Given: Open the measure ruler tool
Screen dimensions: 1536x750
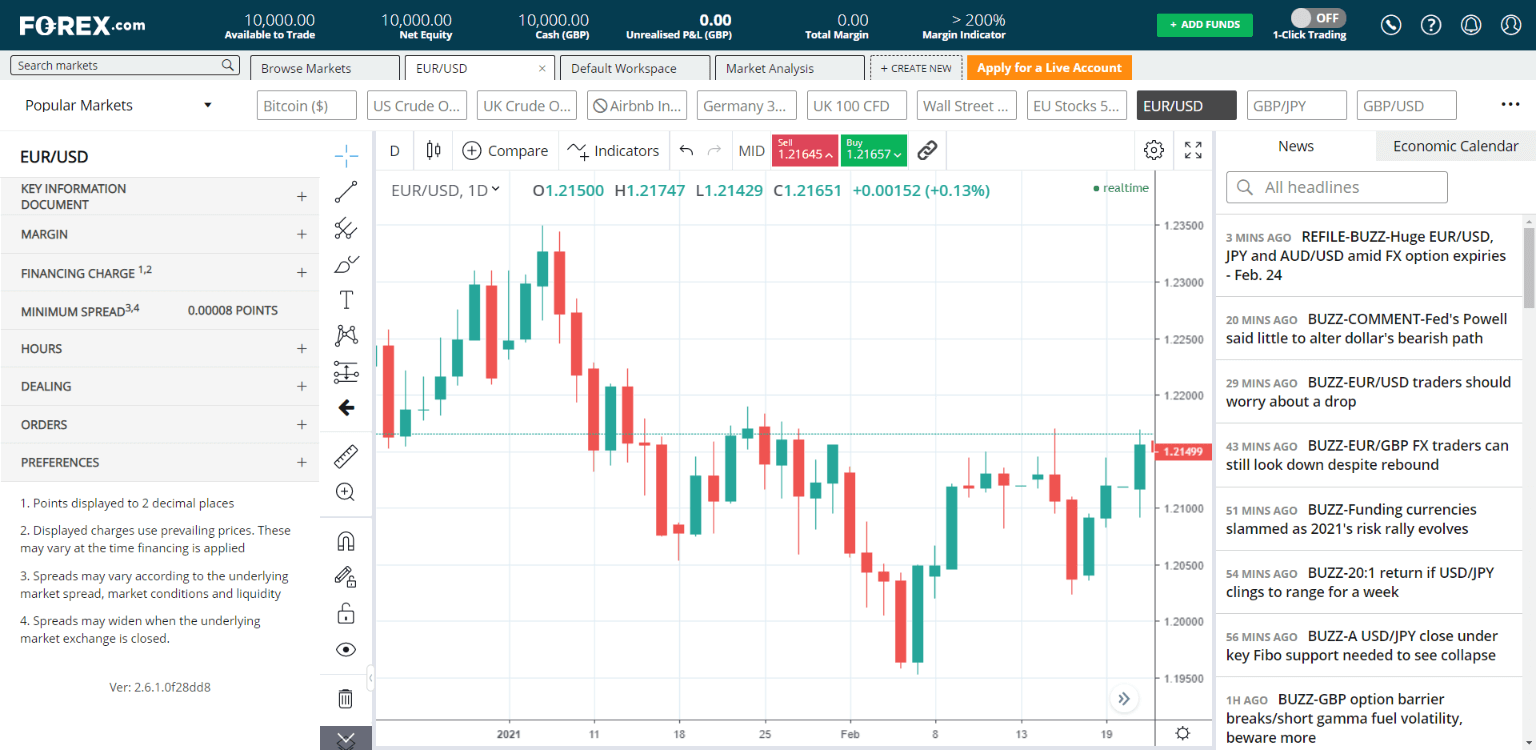Looking at the screenshot, I should [x=346, y=456].
